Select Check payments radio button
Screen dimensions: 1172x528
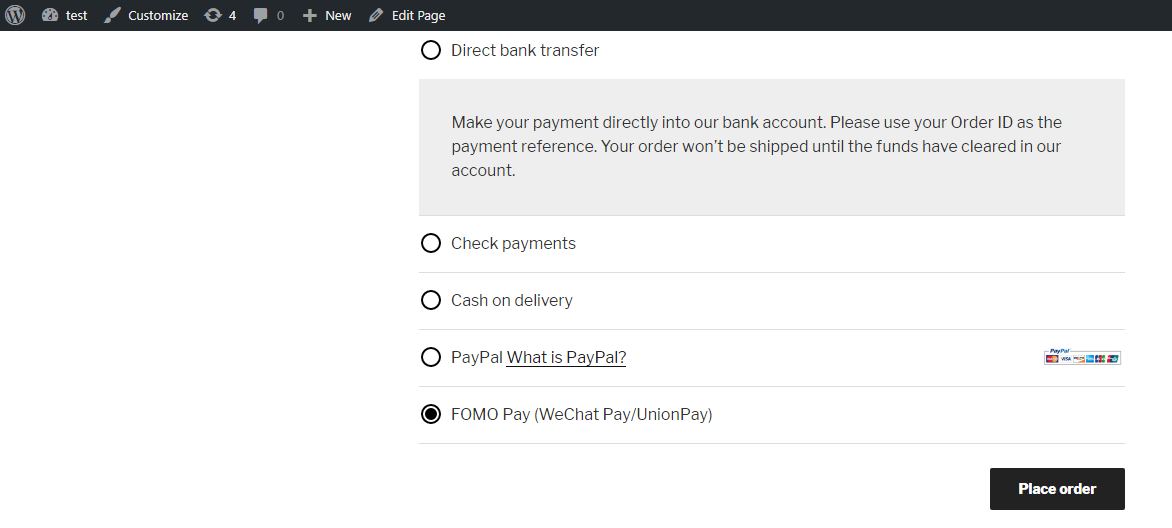pos(431,243)
